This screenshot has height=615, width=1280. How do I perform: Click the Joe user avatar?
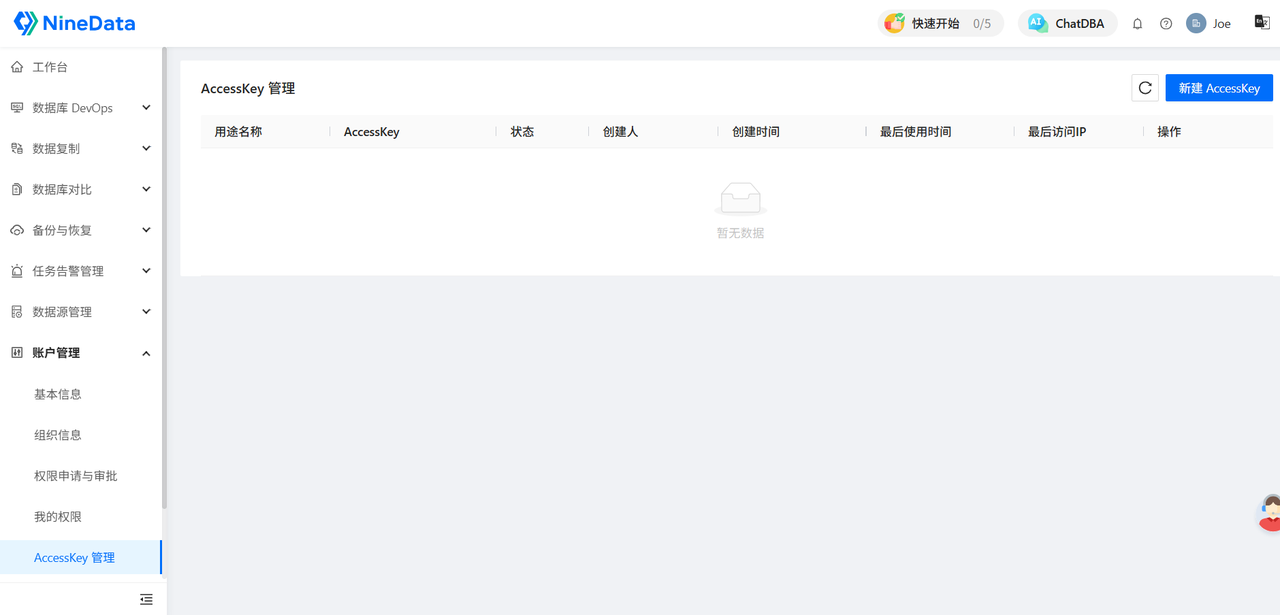[1196, 23]
